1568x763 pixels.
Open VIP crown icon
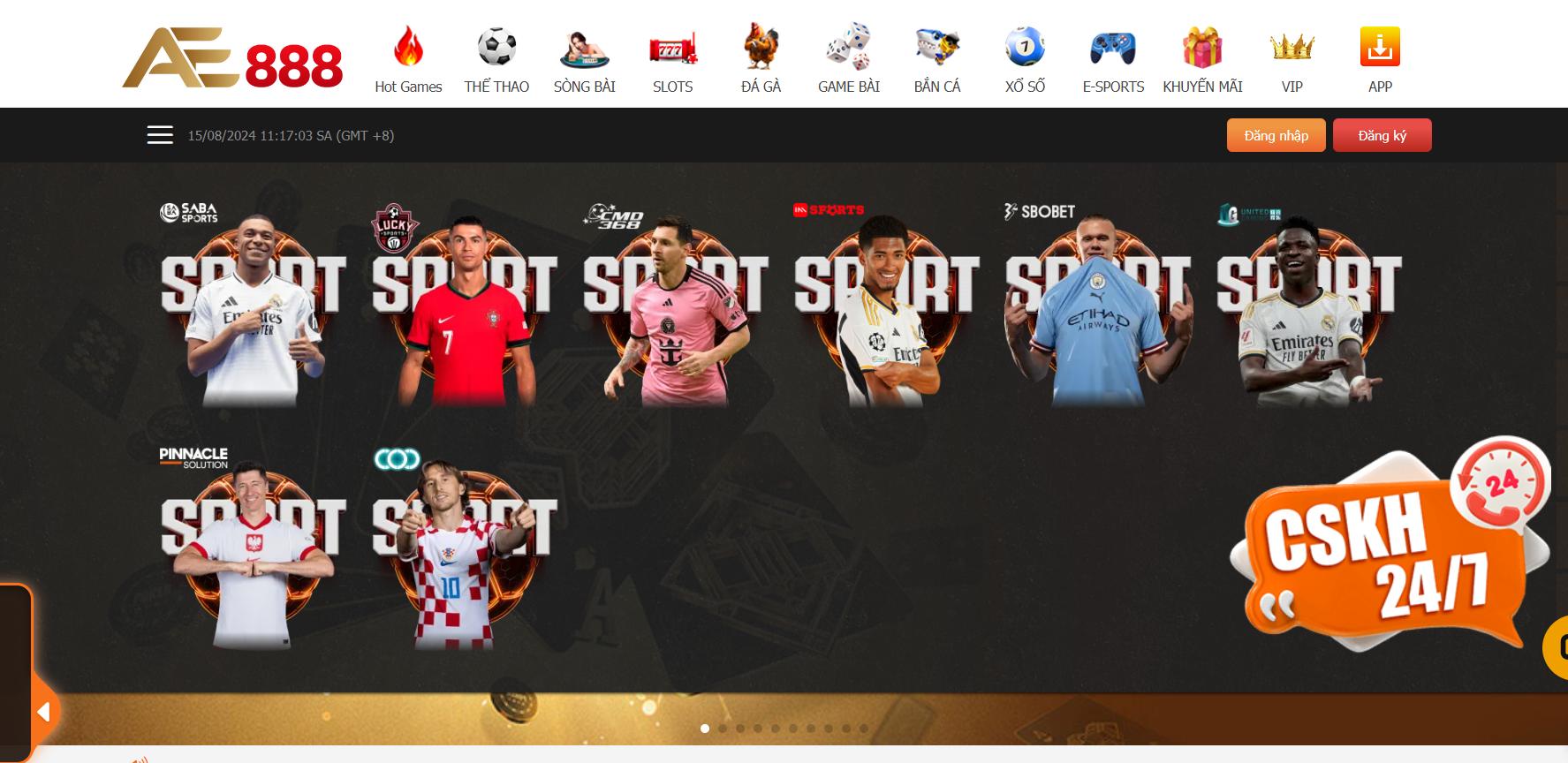click(1292, 47)
